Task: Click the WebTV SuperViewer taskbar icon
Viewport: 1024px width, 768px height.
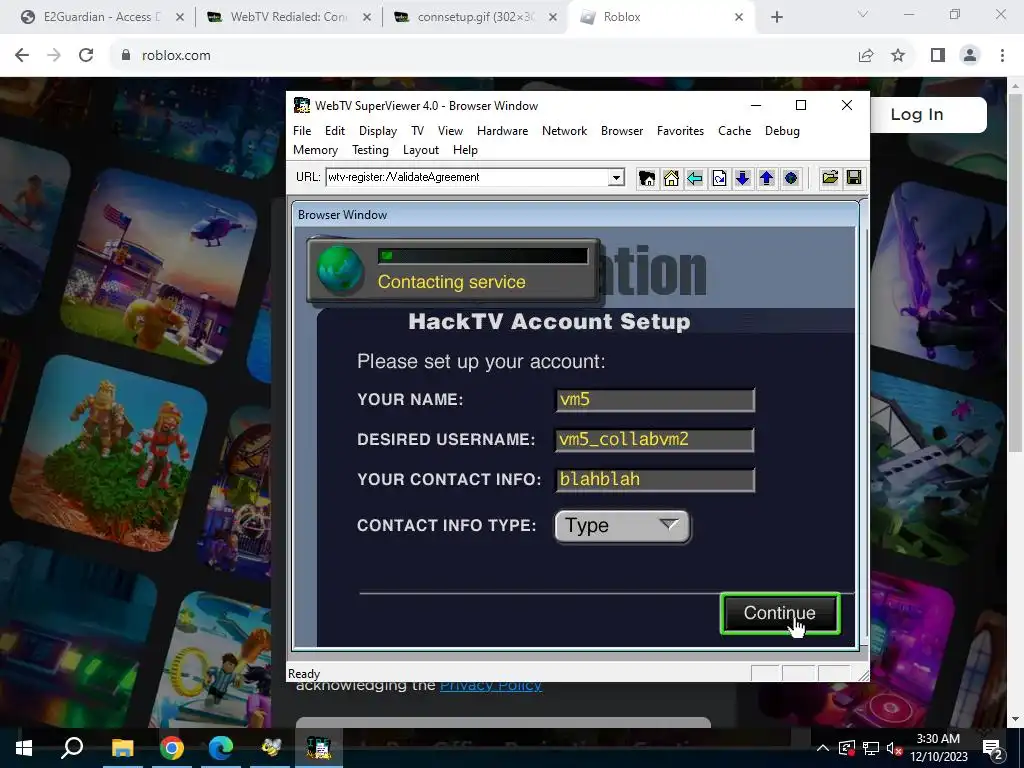Action: point(319,748)
